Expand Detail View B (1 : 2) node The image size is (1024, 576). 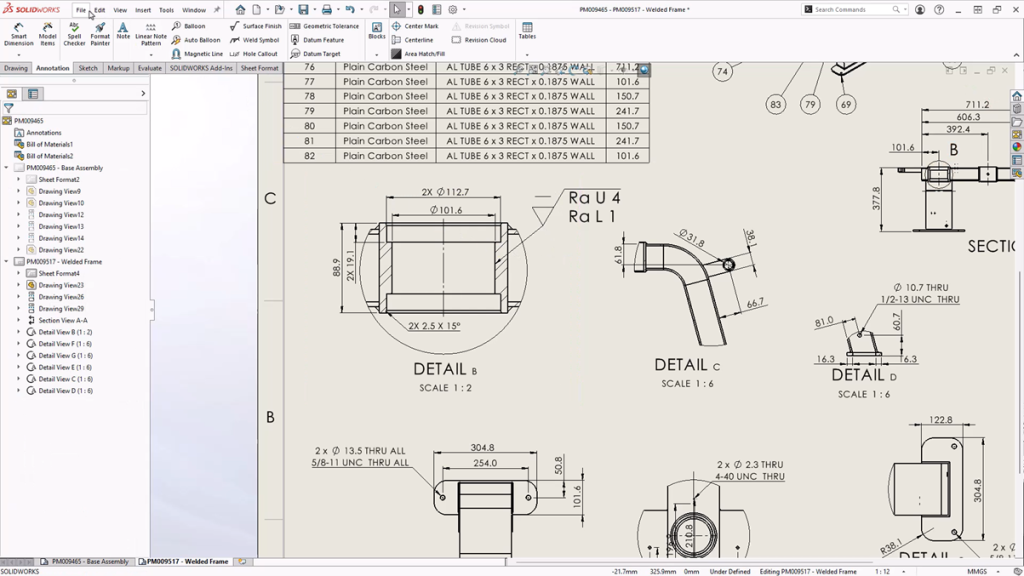point(18,332)
